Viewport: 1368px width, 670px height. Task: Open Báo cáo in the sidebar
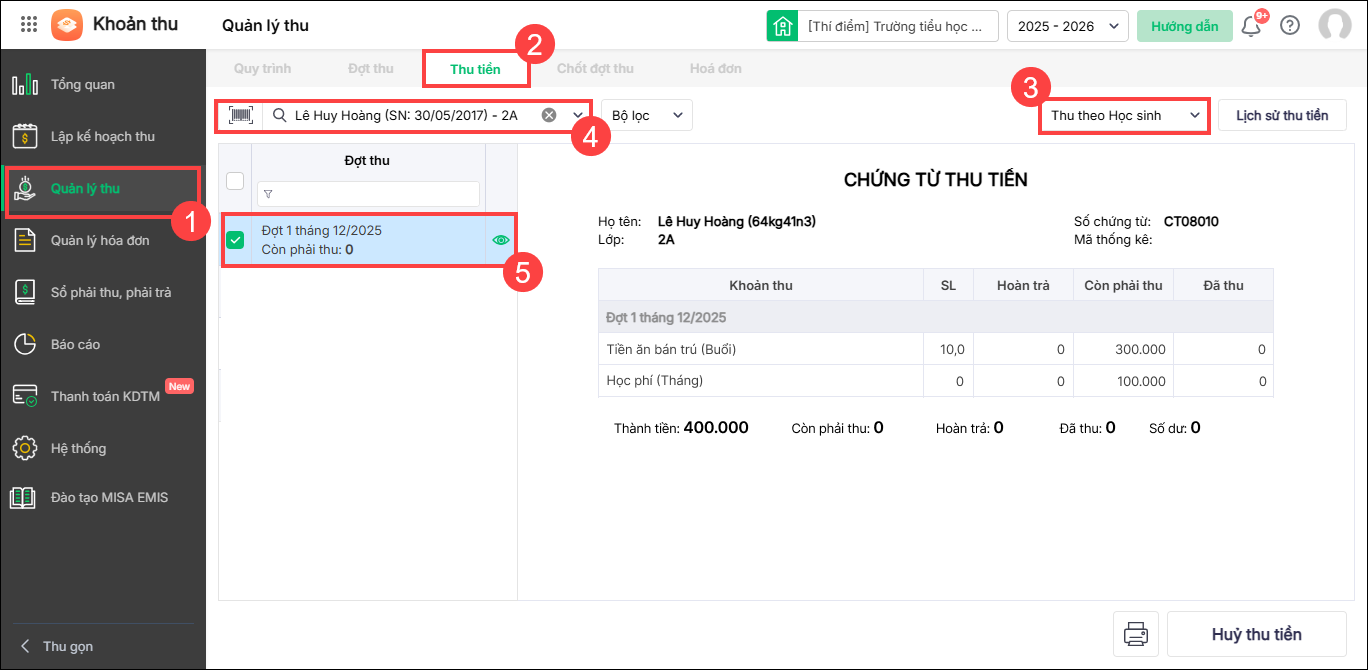[76, 344]
